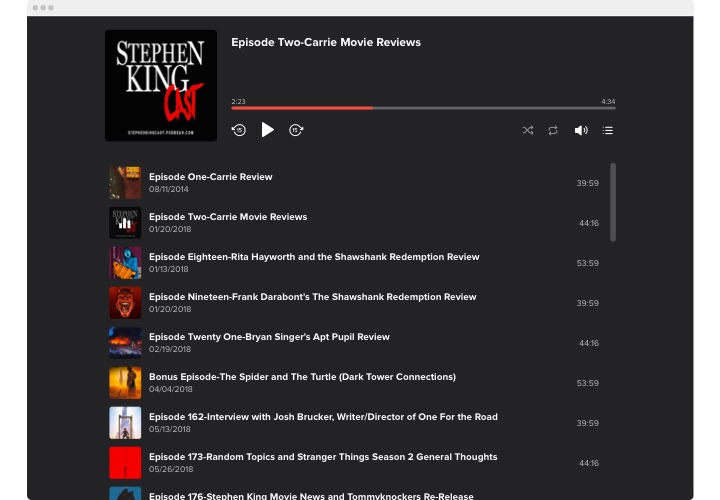
Task: Select Episode 173 Stranger Things thoughts
Action: pyautogui.click(x=323, y=457)
